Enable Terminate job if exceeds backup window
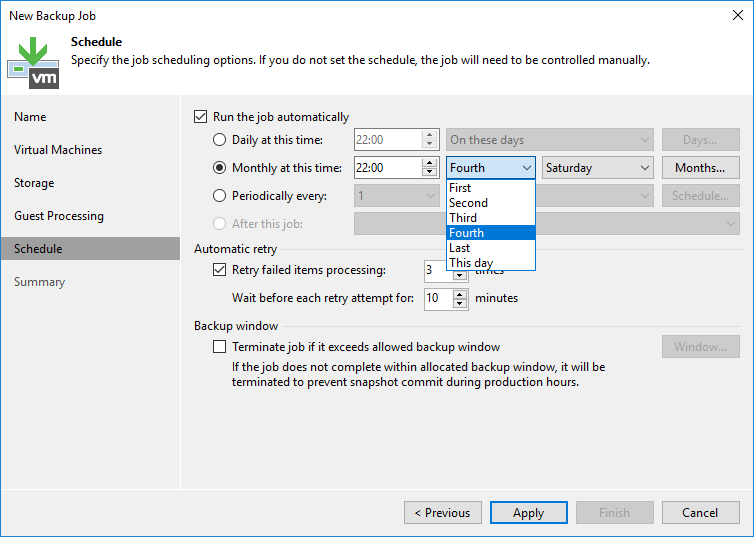This screenshot has height=537, width=754. [220, 347]
